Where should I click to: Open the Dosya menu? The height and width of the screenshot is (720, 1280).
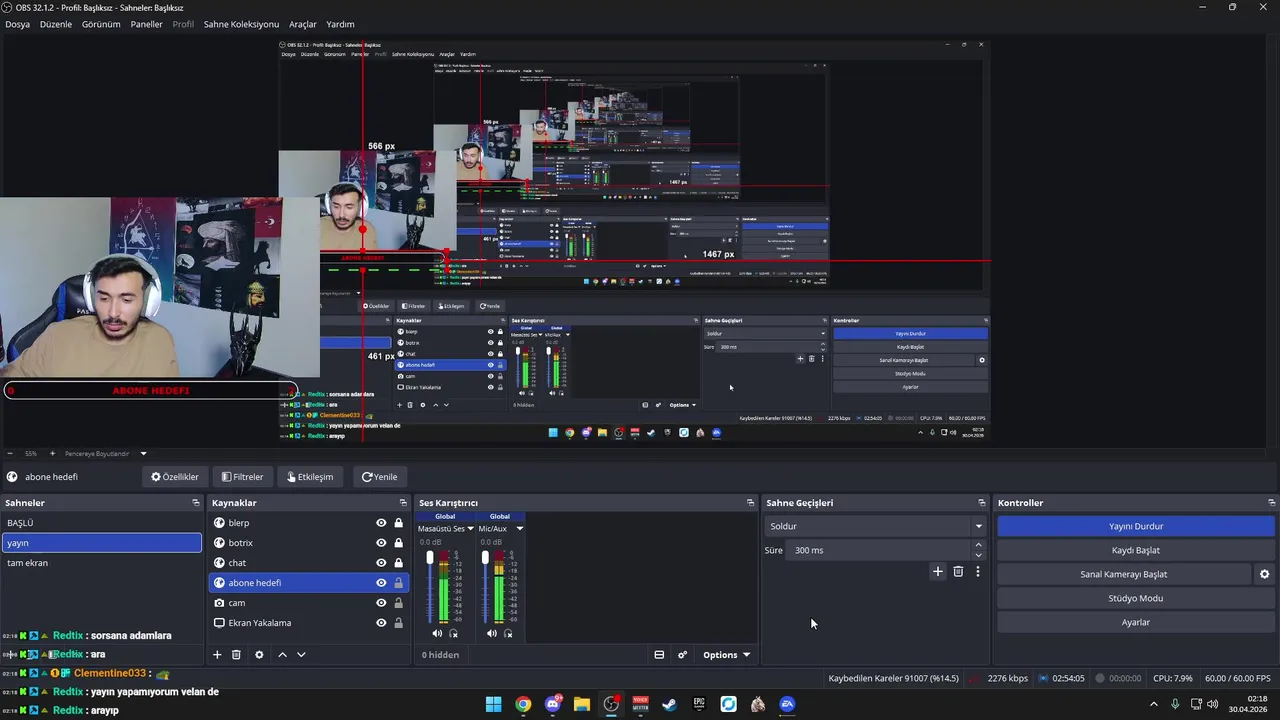coord(17,24)
